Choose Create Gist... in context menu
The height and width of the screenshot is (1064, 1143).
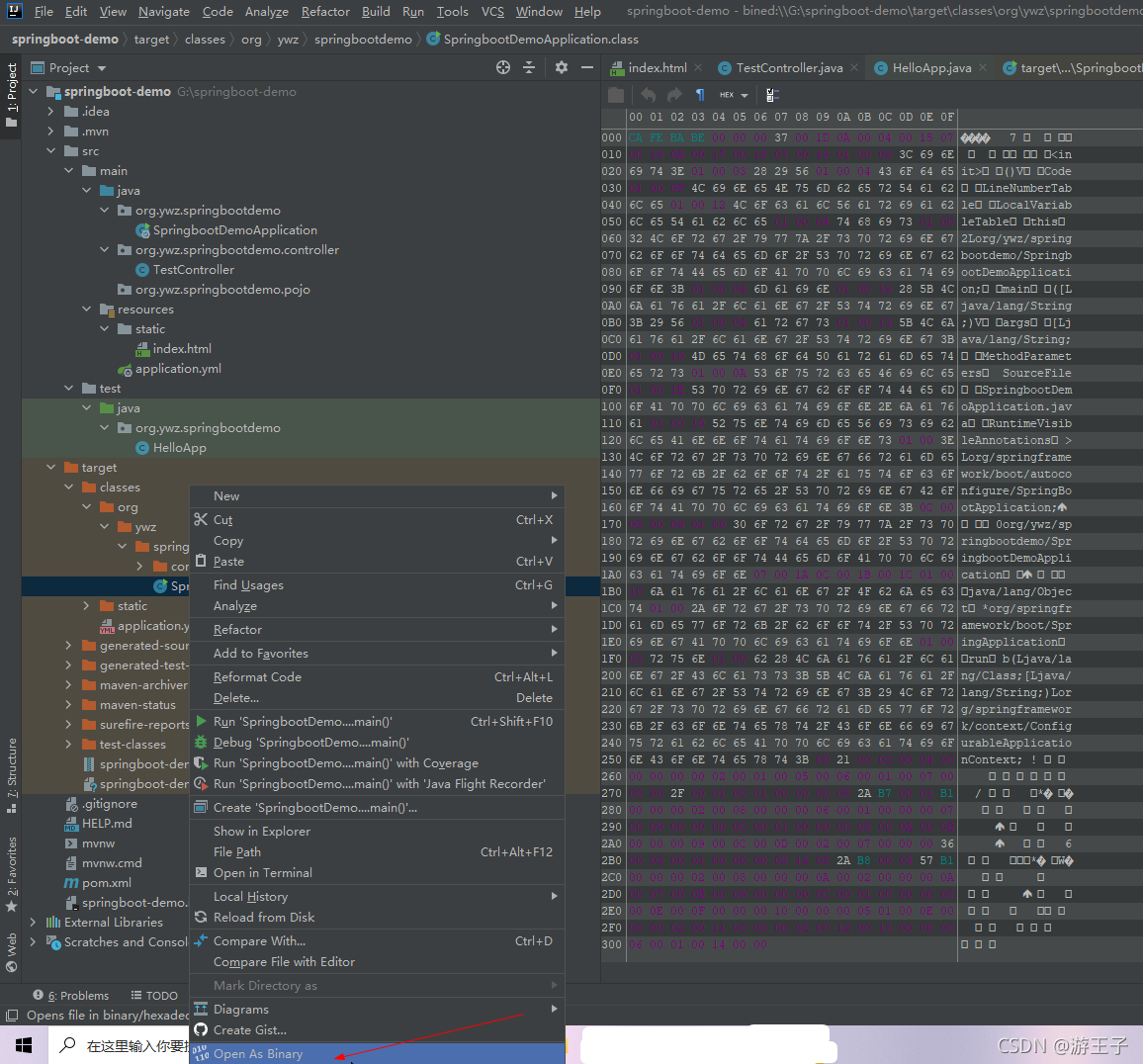tap(377, 1030)
